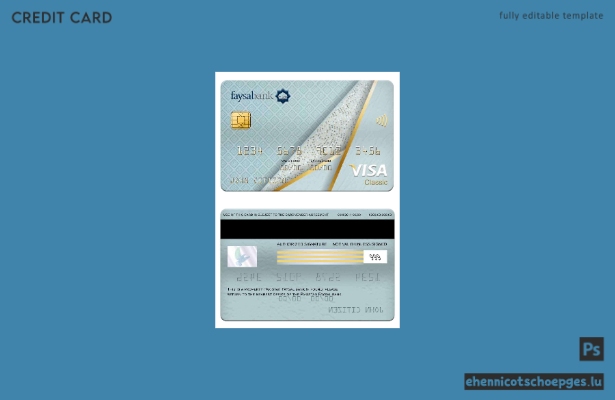Click the 'fully editable template' text

pos(551,16)
